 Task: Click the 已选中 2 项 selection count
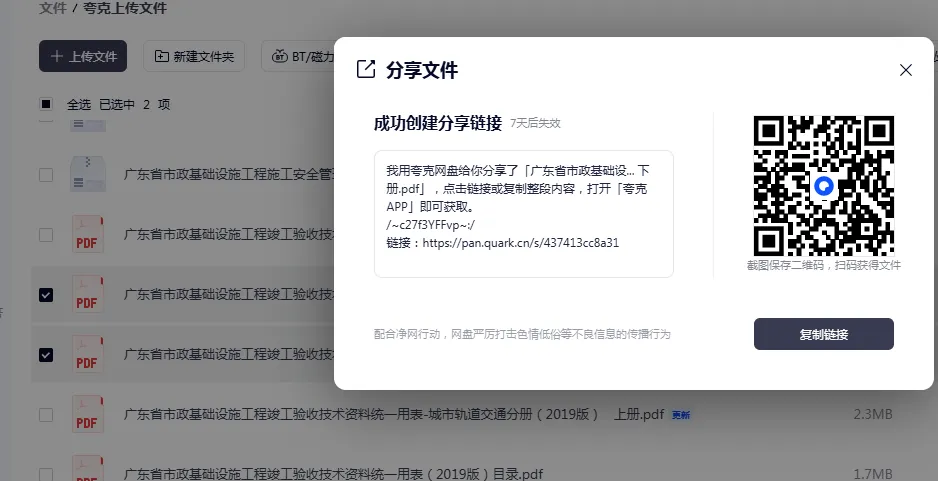click(x=135, y=104)
